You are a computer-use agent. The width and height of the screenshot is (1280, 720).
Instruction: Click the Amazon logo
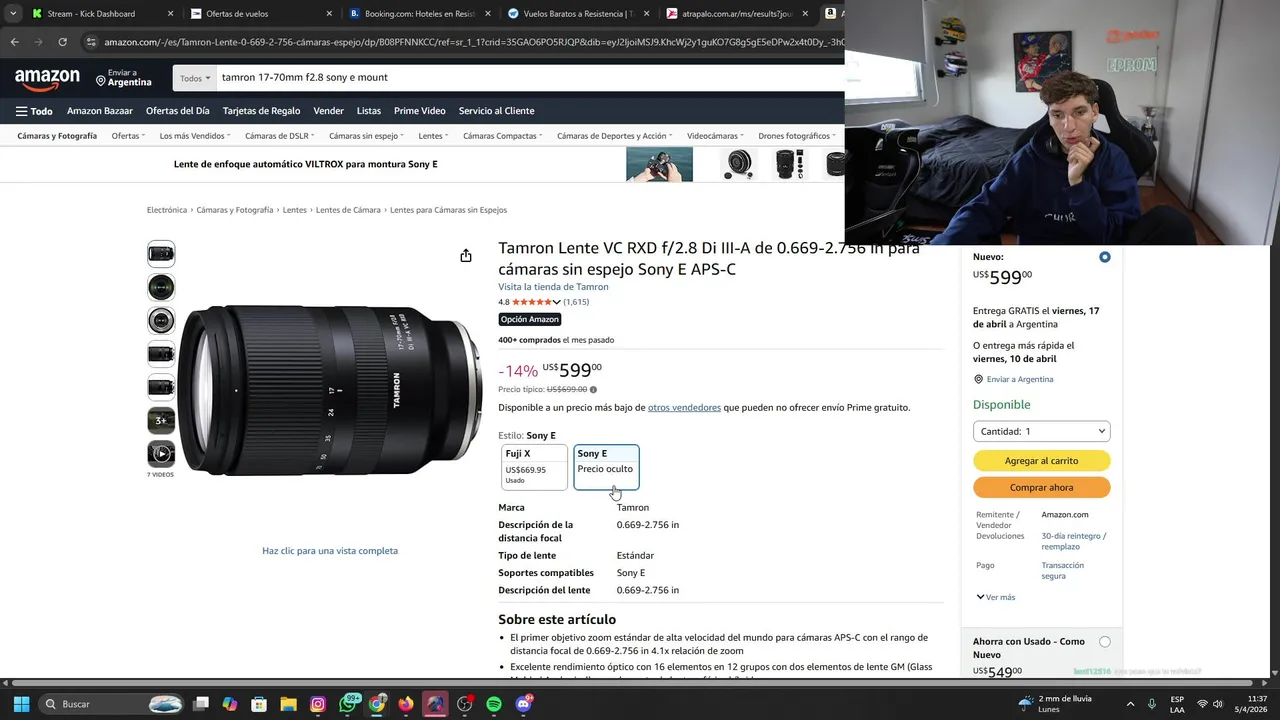point(47,78)
